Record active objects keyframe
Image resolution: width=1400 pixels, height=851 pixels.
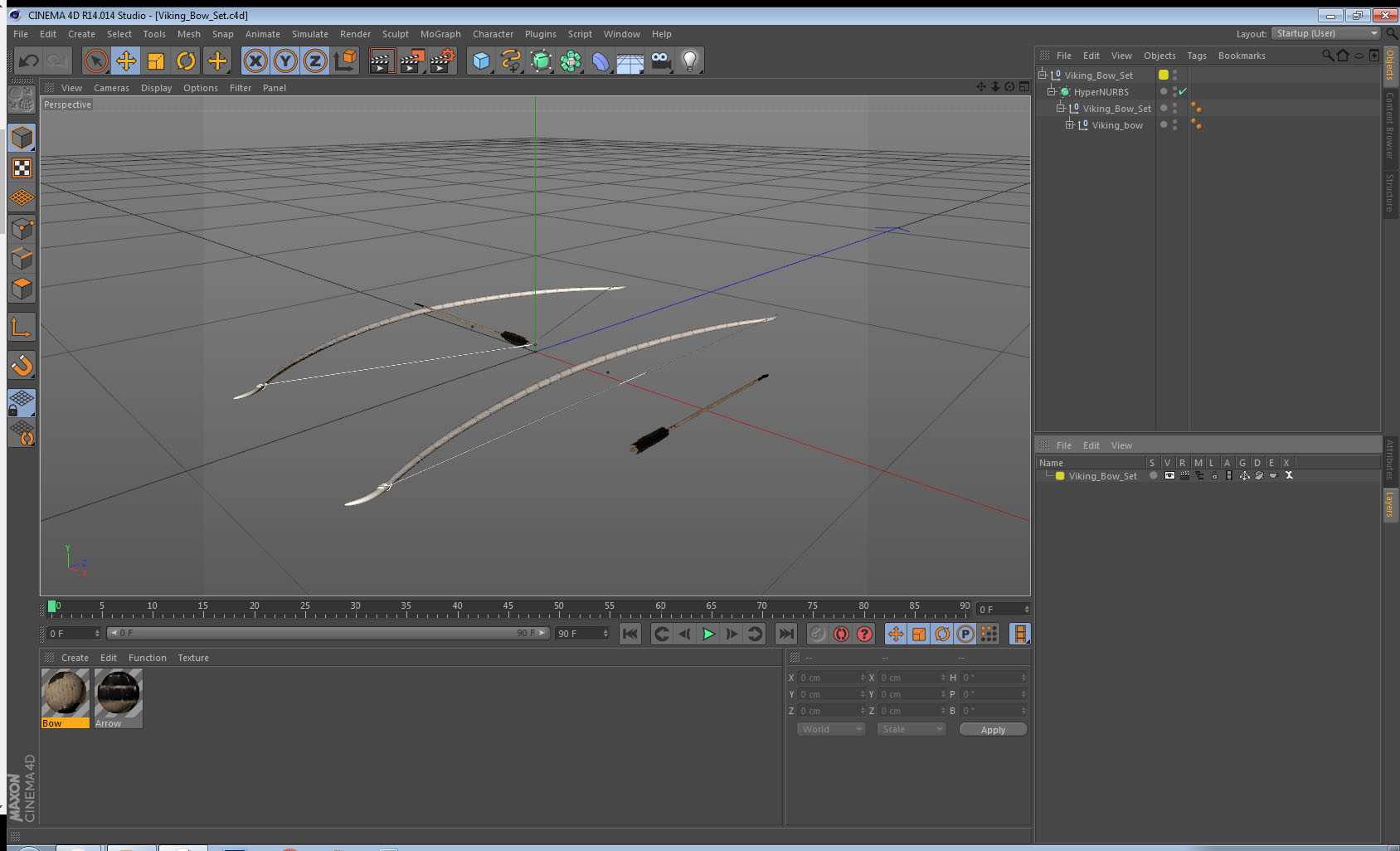(x=818, y=635)
